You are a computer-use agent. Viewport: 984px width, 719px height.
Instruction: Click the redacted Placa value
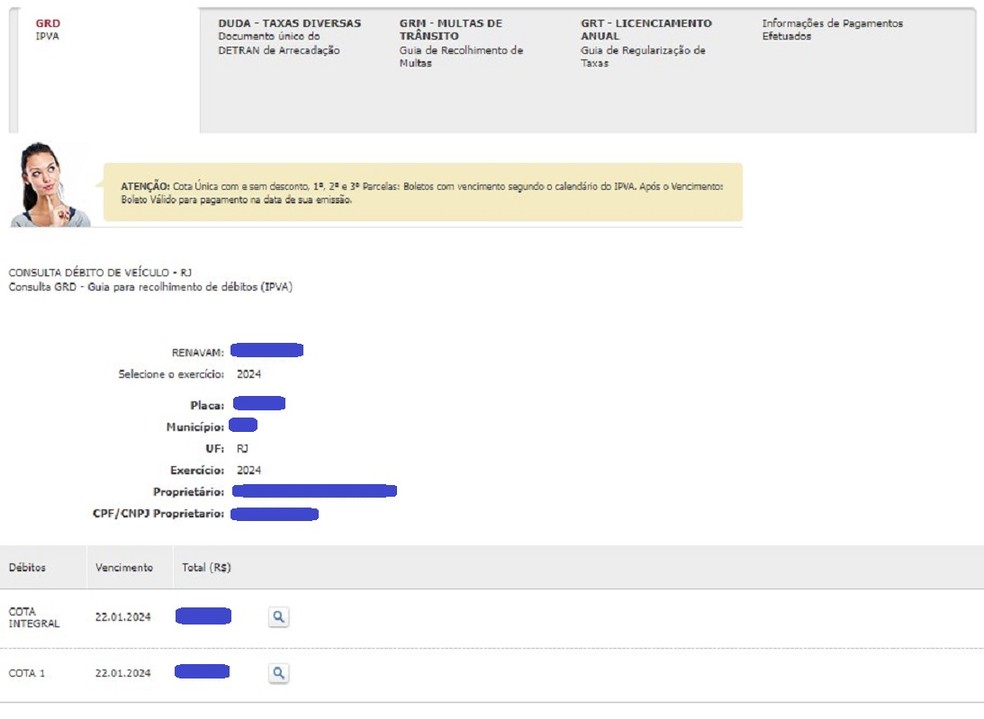tap(259, 404)
